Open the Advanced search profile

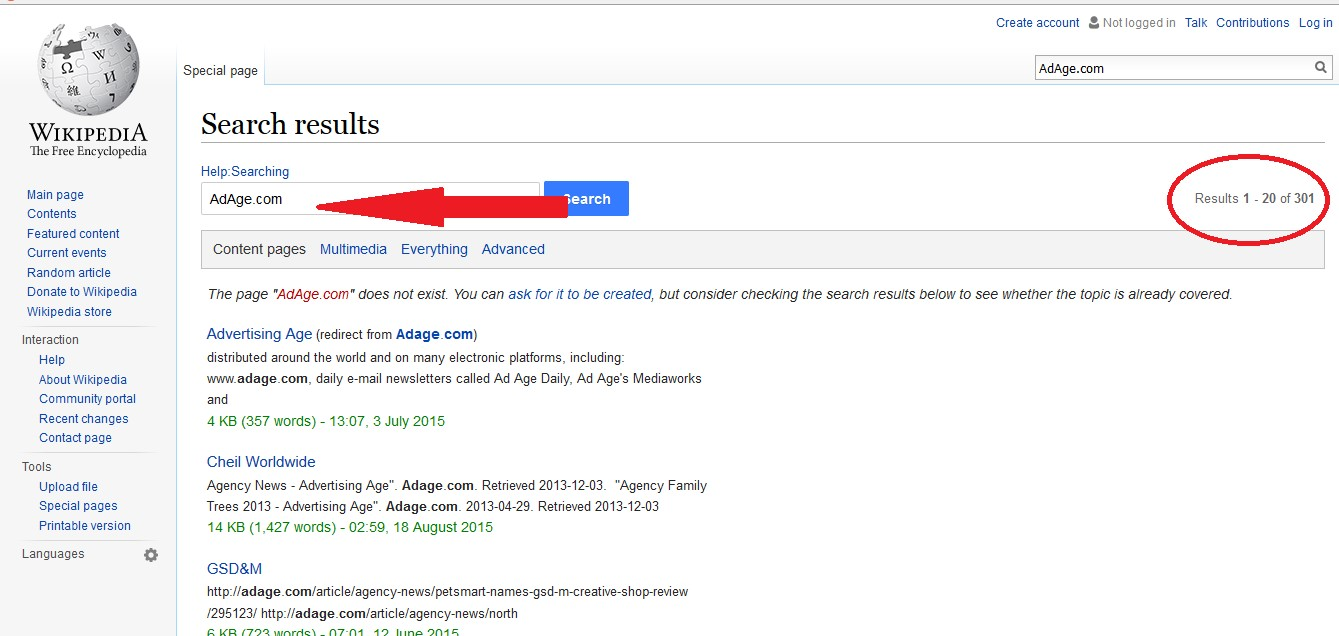(513, 249)
